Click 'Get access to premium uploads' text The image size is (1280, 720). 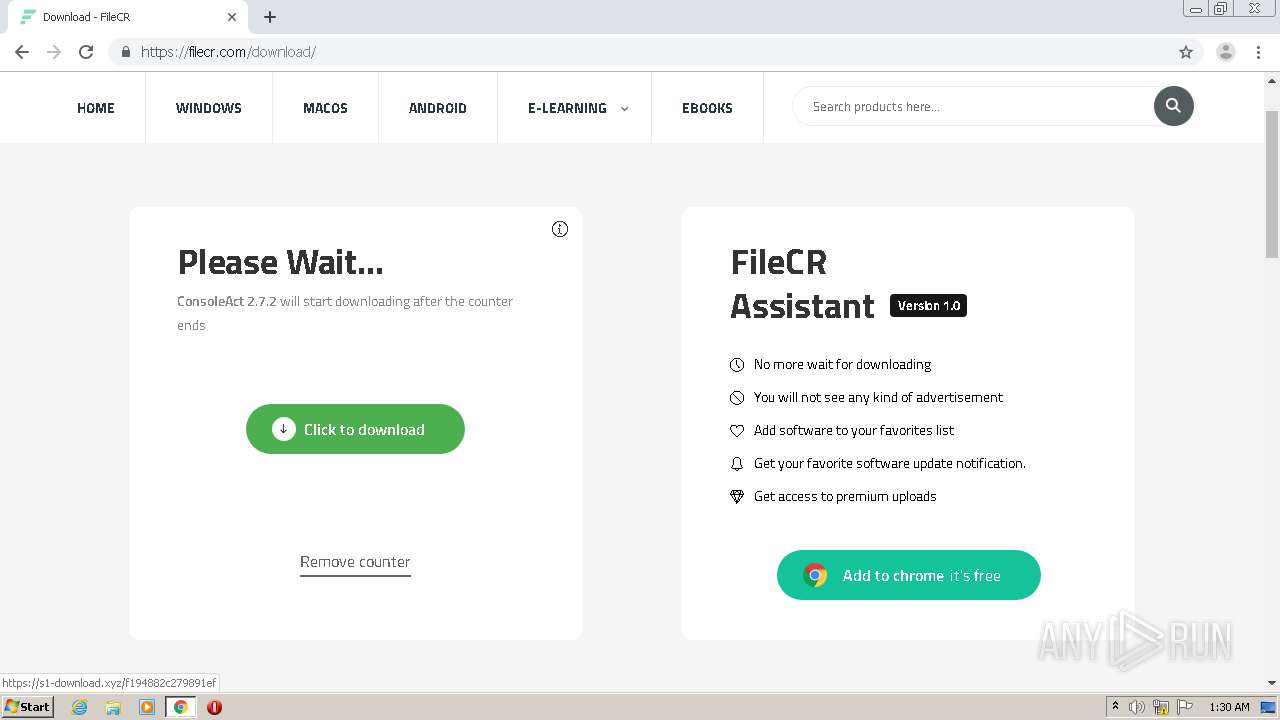click(x=845, y=496)
